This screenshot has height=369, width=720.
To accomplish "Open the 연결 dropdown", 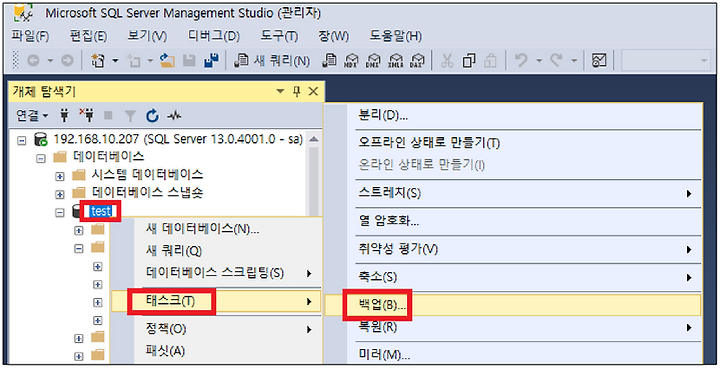I will [32, 116].
